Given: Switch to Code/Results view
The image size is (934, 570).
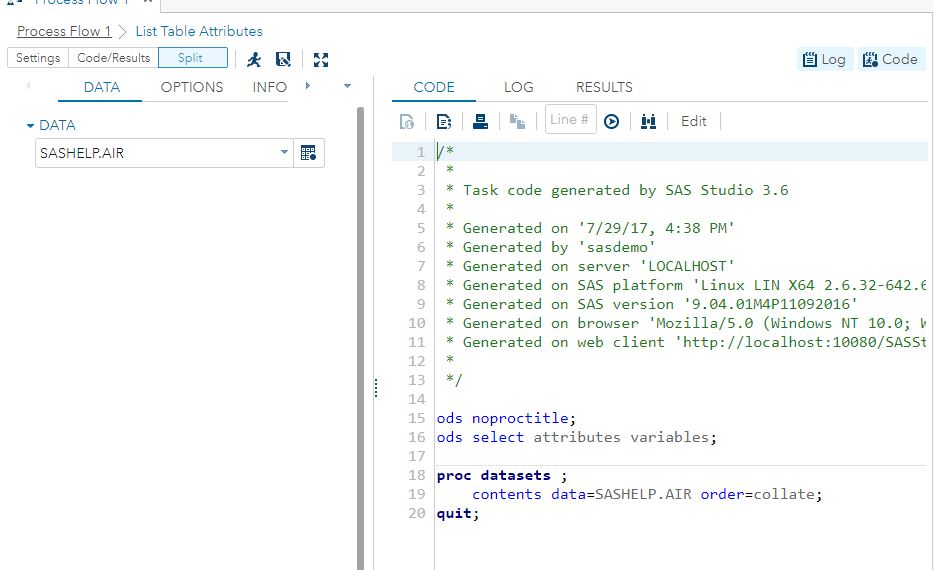Looking at the screenshot, I should [x=113, y=58].
